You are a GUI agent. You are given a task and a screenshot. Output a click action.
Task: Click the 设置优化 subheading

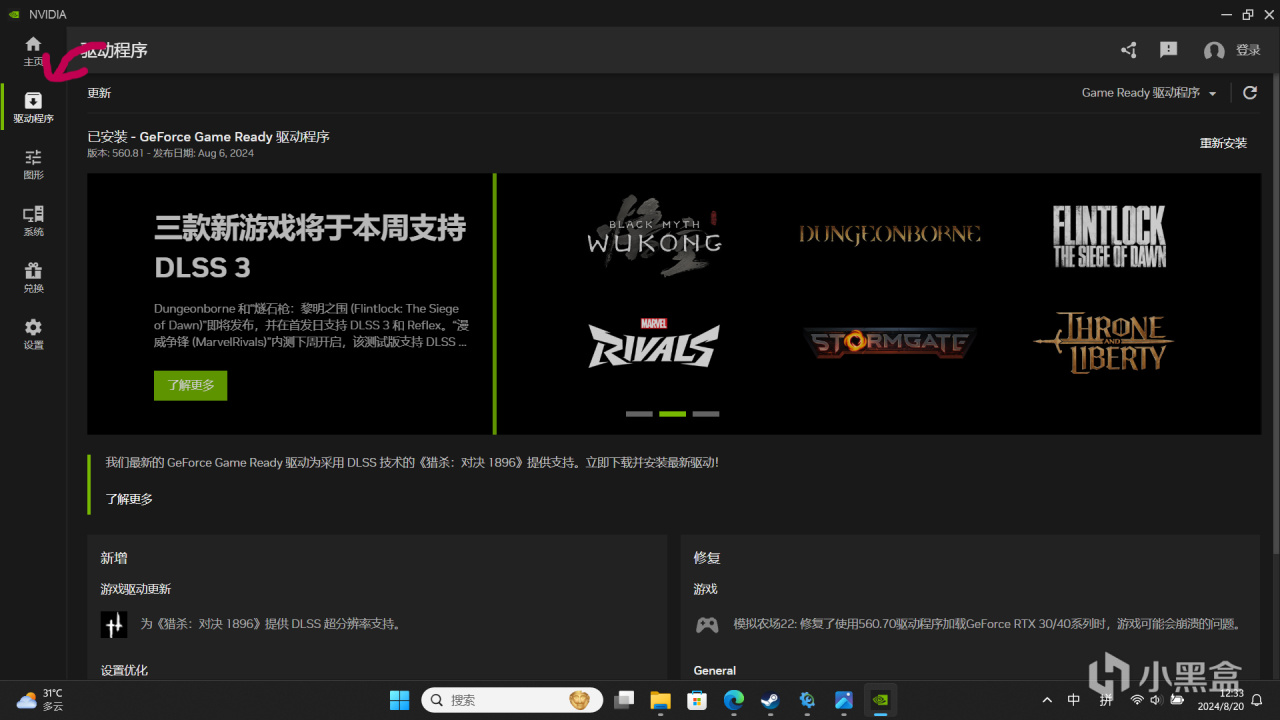[124, 670]
